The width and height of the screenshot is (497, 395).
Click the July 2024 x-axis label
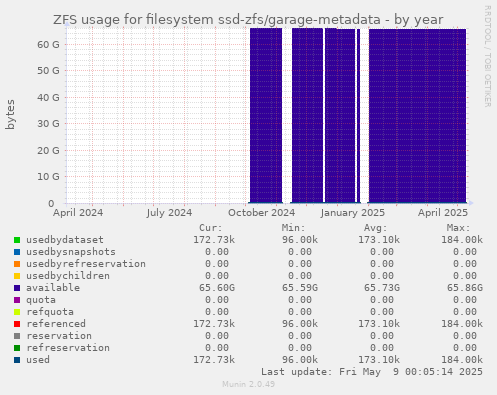[x=169, y=213]
